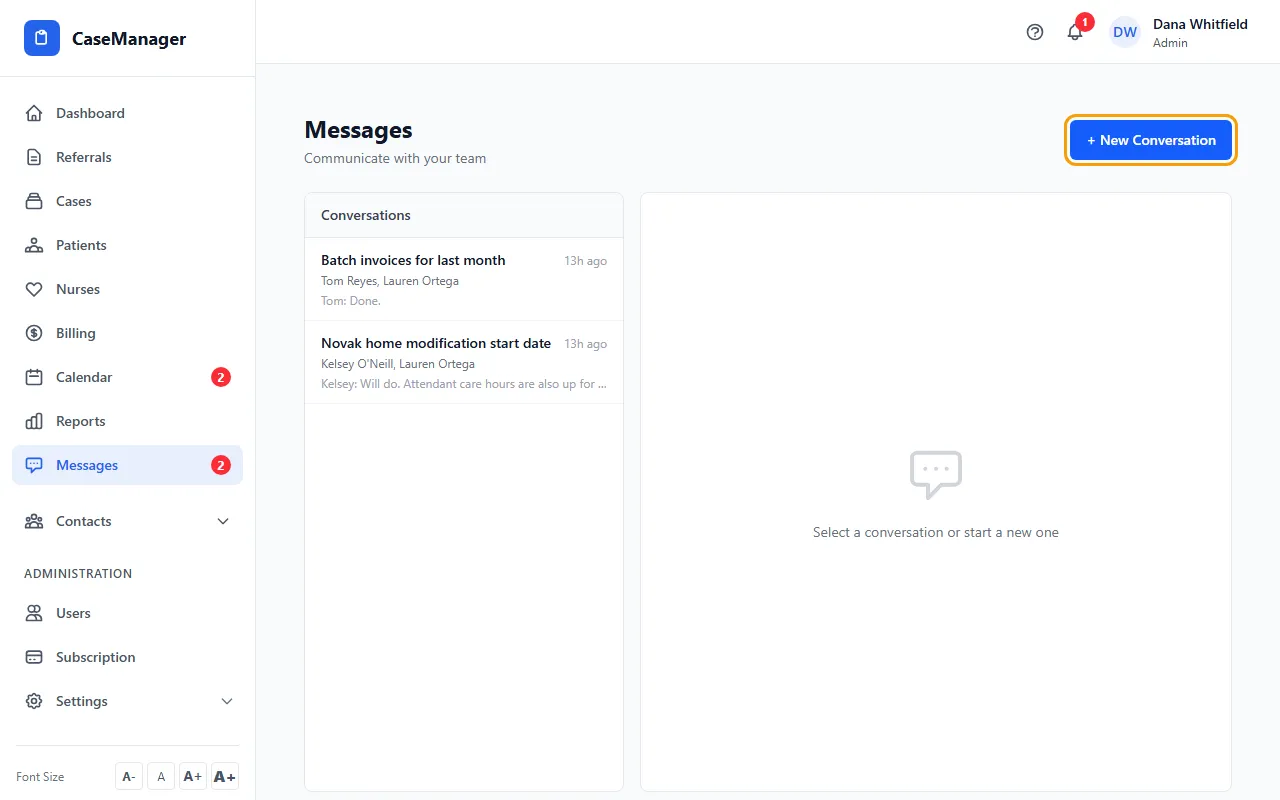
Task: Click the Calendar icon in sidebar
Action: pos(34,377)
